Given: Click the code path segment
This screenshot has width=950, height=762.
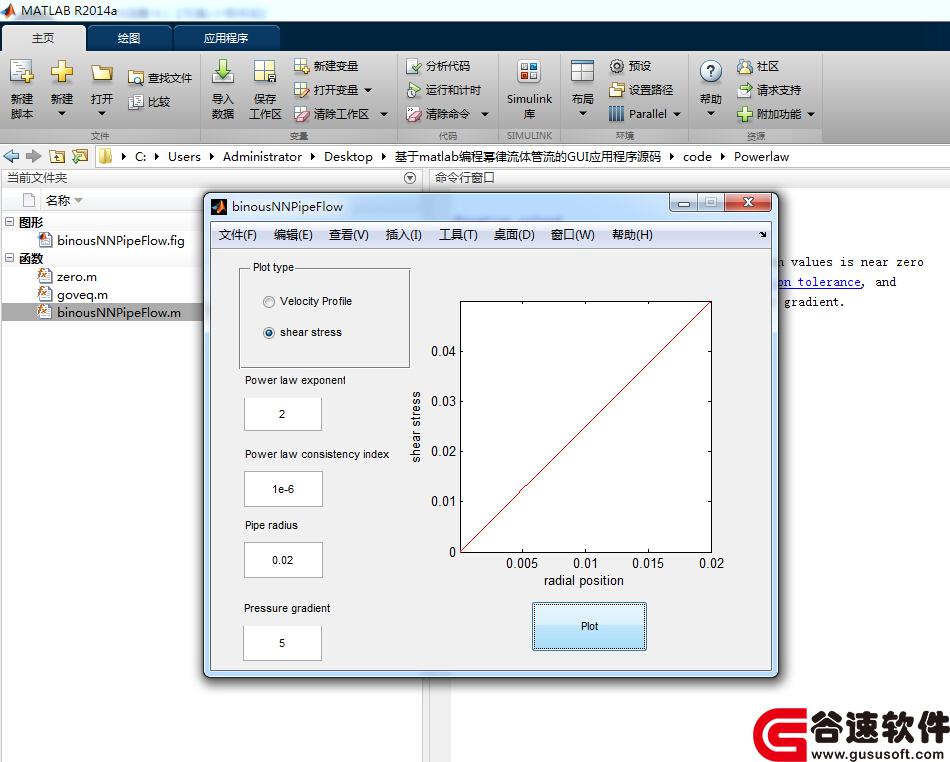Looking at the screenshot, I should [x=697, y=157].
